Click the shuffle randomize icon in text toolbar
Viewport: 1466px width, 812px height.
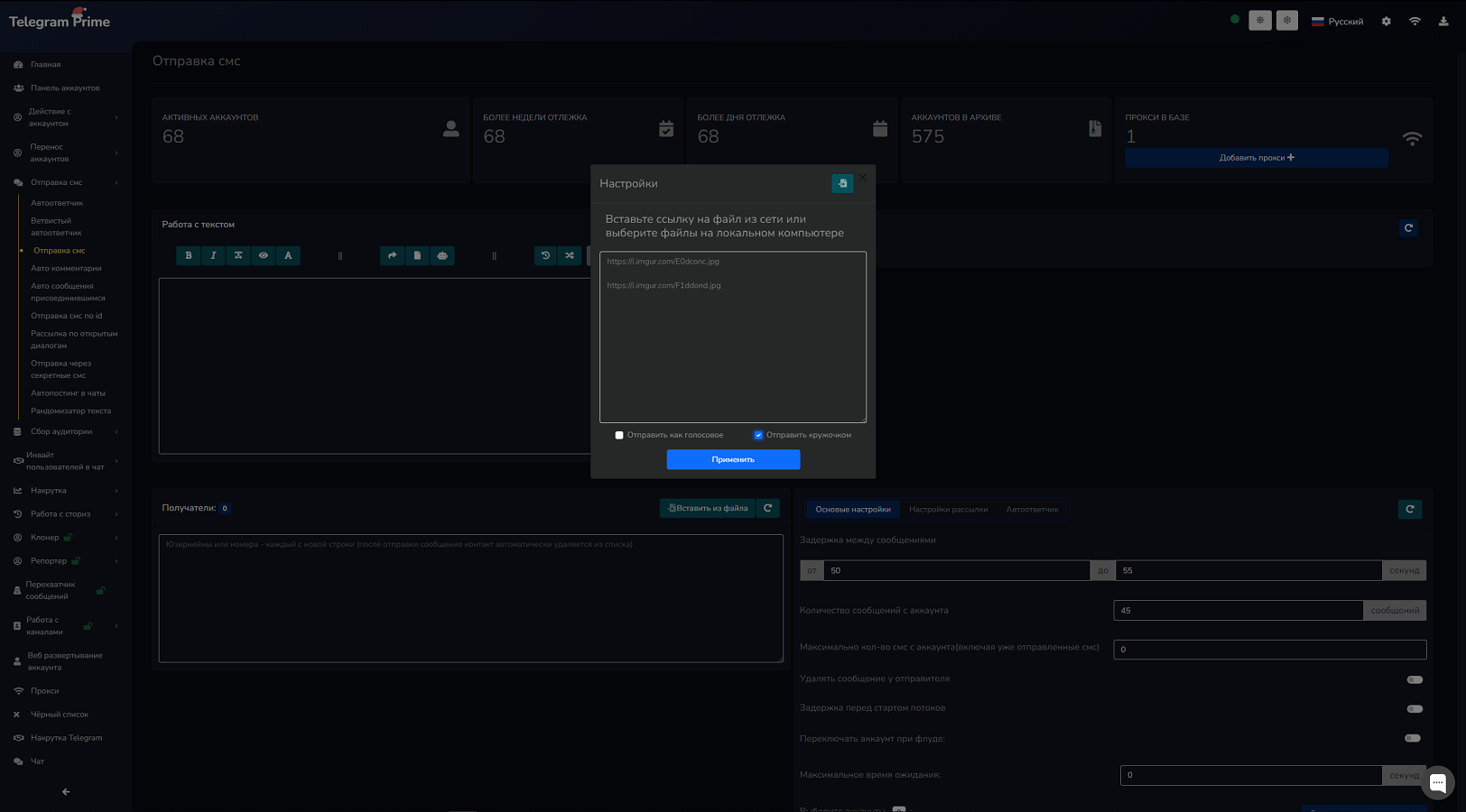click(570, 255)
